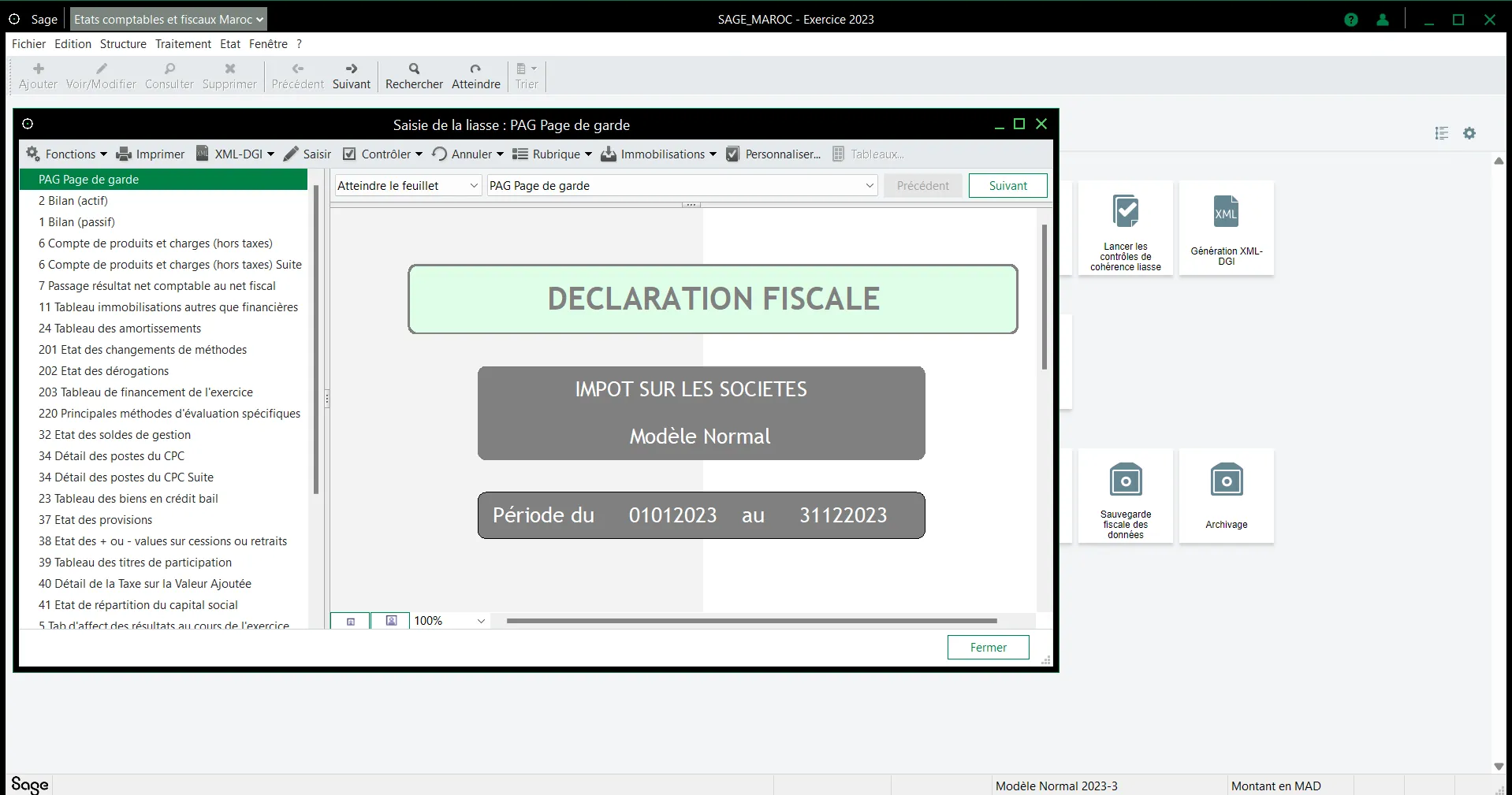Expand the Atteindre le feuillet combo box
Viewport: 1512px width, 795px height.
click(408, 186)
